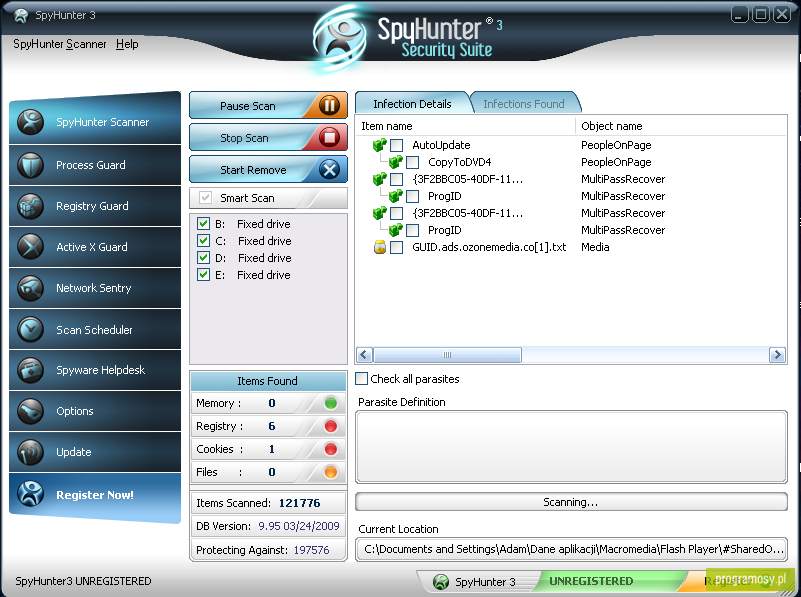Open the SpyHunter Scanner menu
Screen dimensions: 801x597
[x=60, y=44]
